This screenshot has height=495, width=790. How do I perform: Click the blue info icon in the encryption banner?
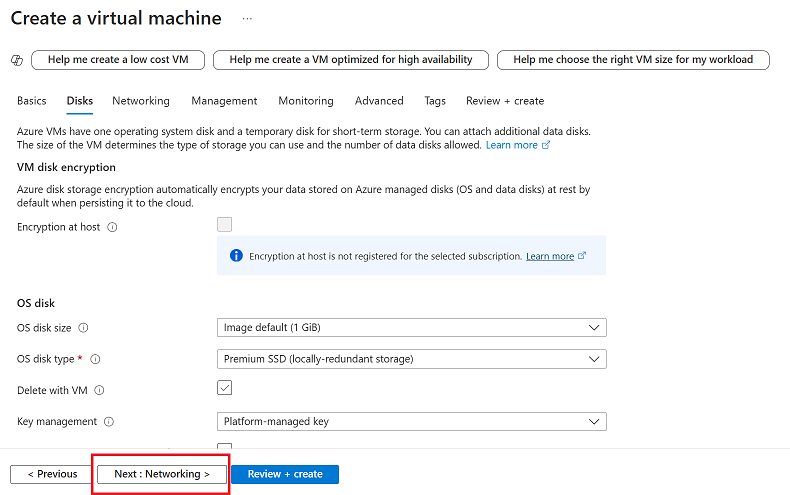[236, 256]
